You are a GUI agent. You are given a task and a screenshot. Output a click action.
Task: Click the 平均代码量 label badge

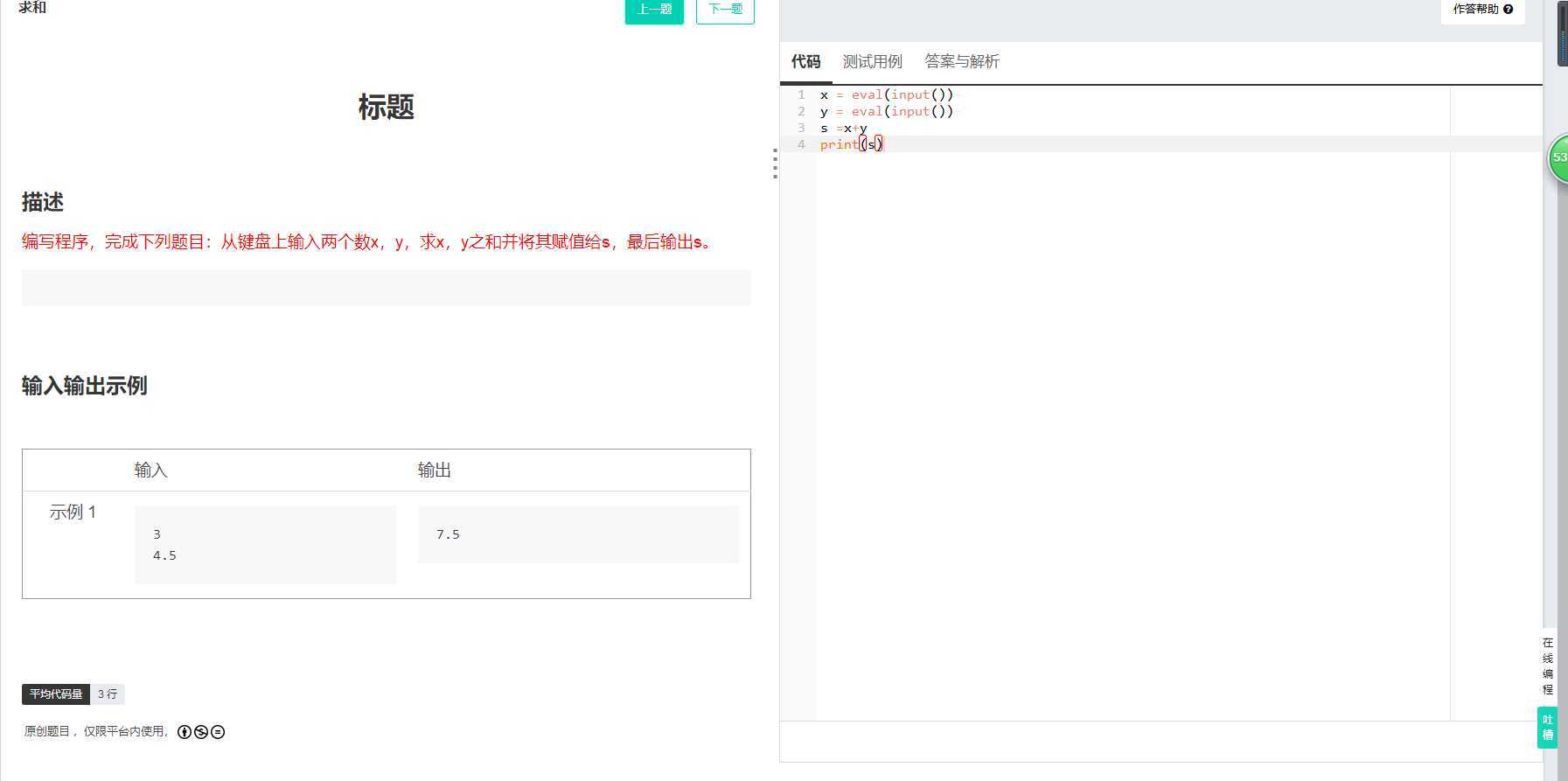coord(56,694)
